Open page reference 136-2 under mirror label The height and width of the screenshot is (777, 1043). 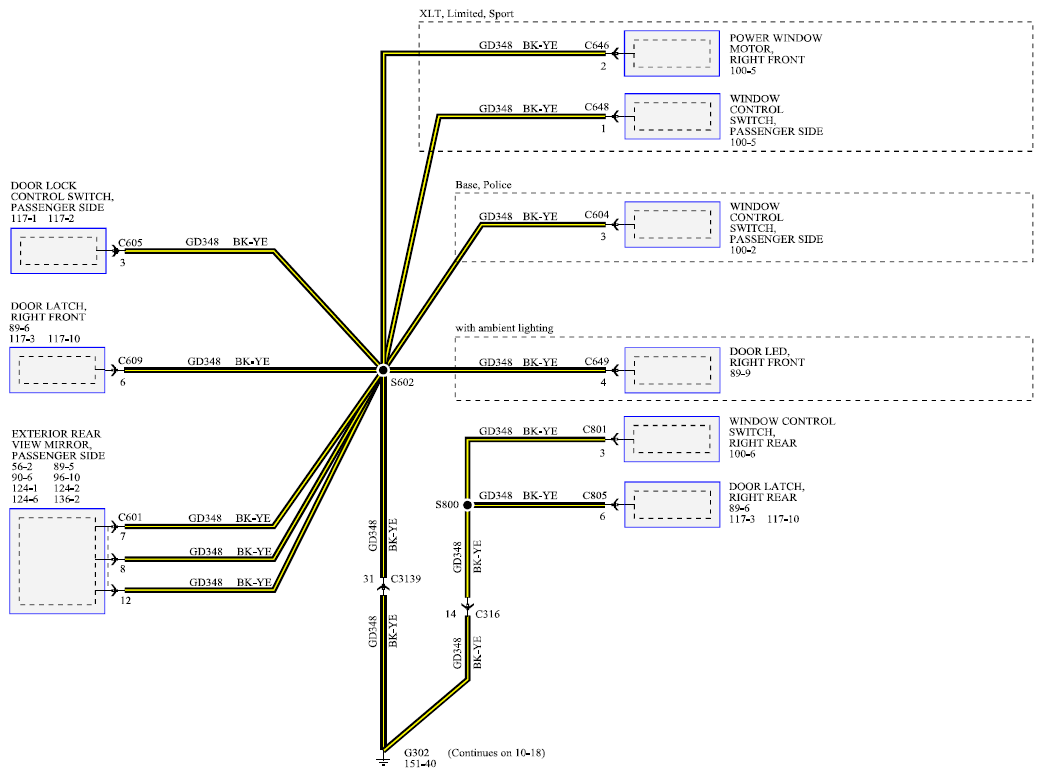67,499
